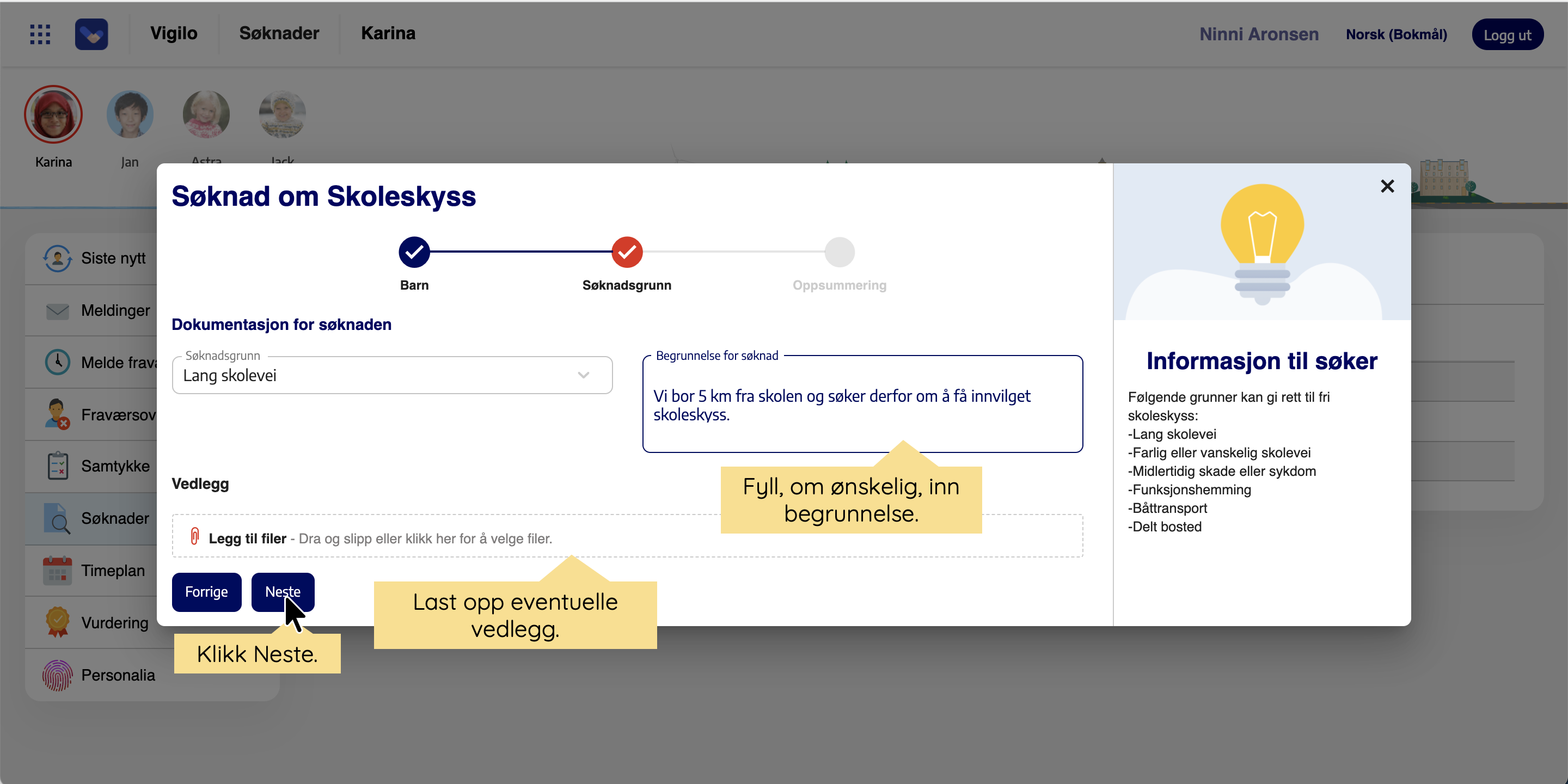This screenshot has width=1568, height=784.
Task: Open Søknader top navigation item
Action: 279,33
